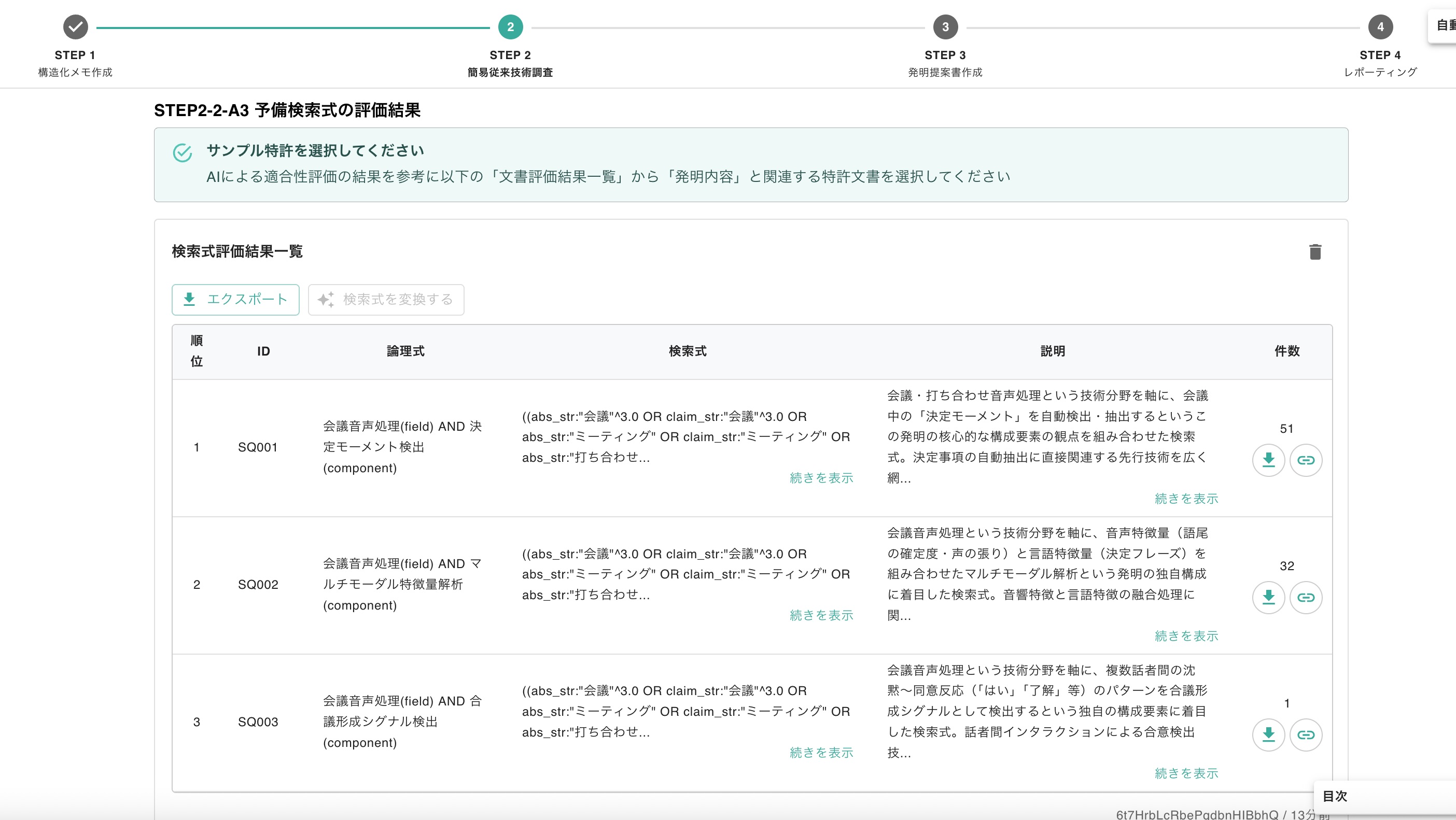Image resolution: width=1456 pixels, height=820 pixels.
Task: Click the STEP 3 circle indicator
Action: click(945, 26)
